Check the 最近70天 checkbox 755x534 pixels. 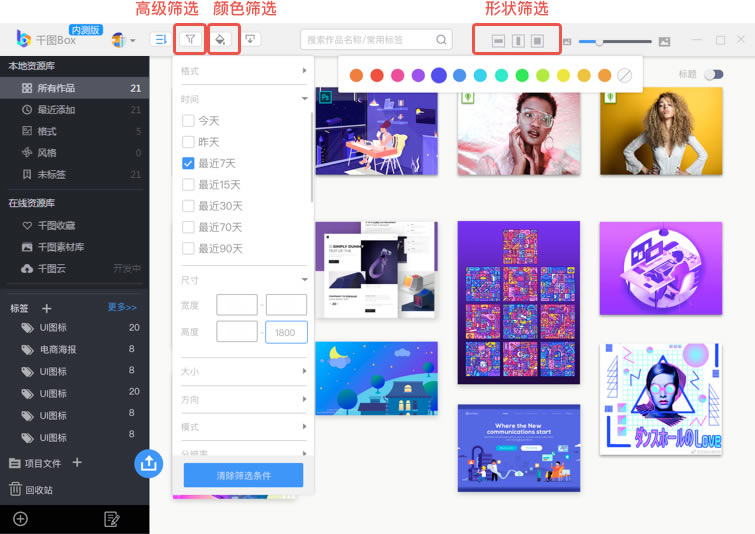tap(188, 227)
